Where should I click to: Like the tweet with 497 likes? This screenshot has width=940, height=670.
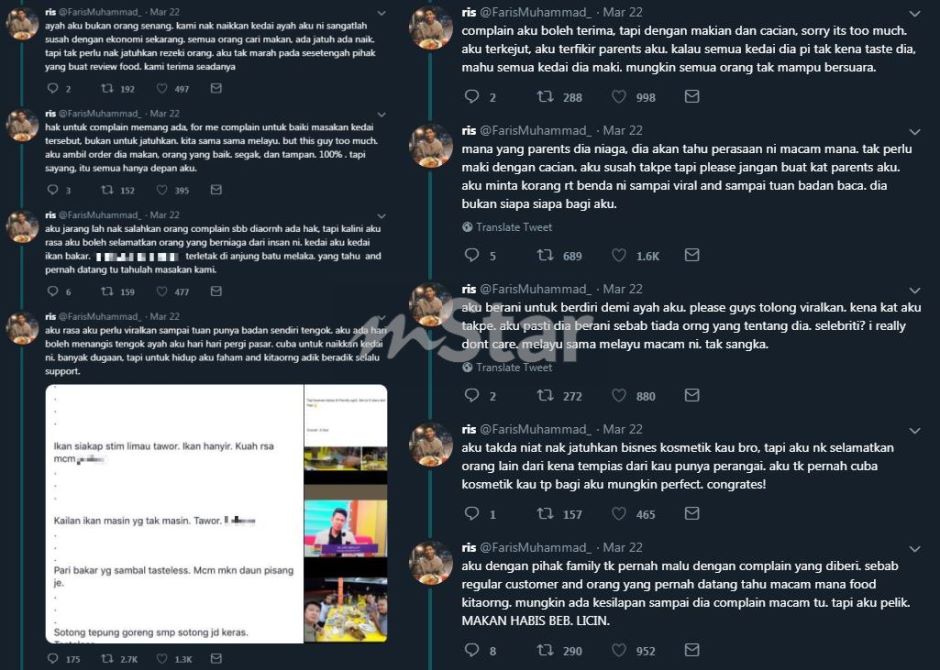pyautogui.click(x=162, y=88)
